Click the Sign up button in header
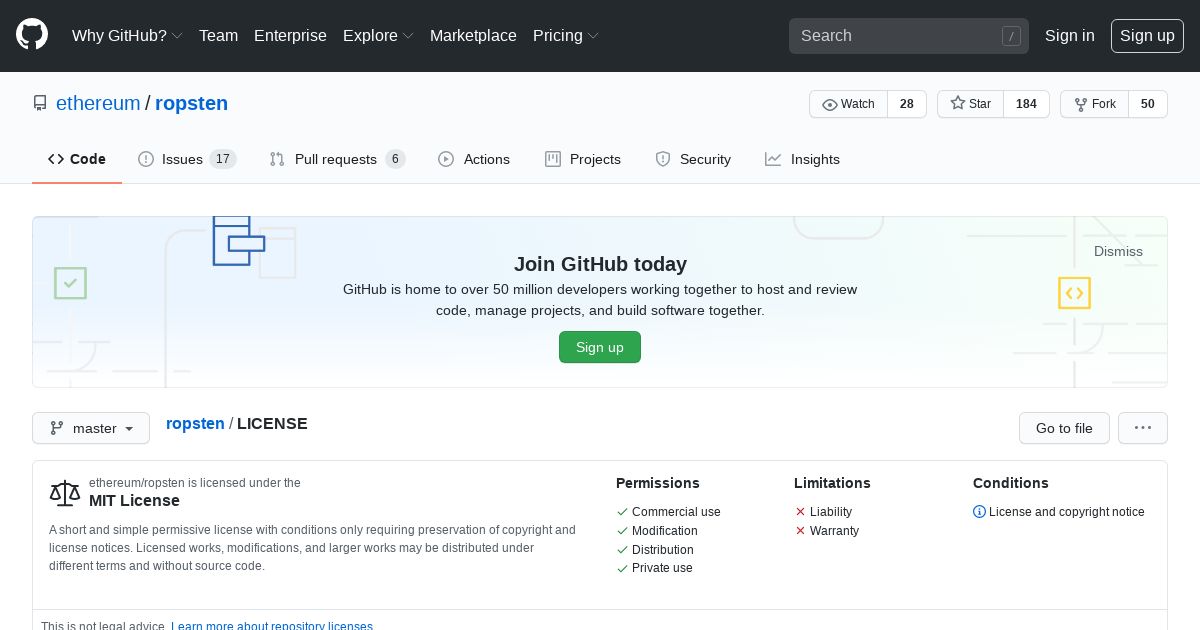The height and width of the screenshot is (630, 1200). point(1147,35)
